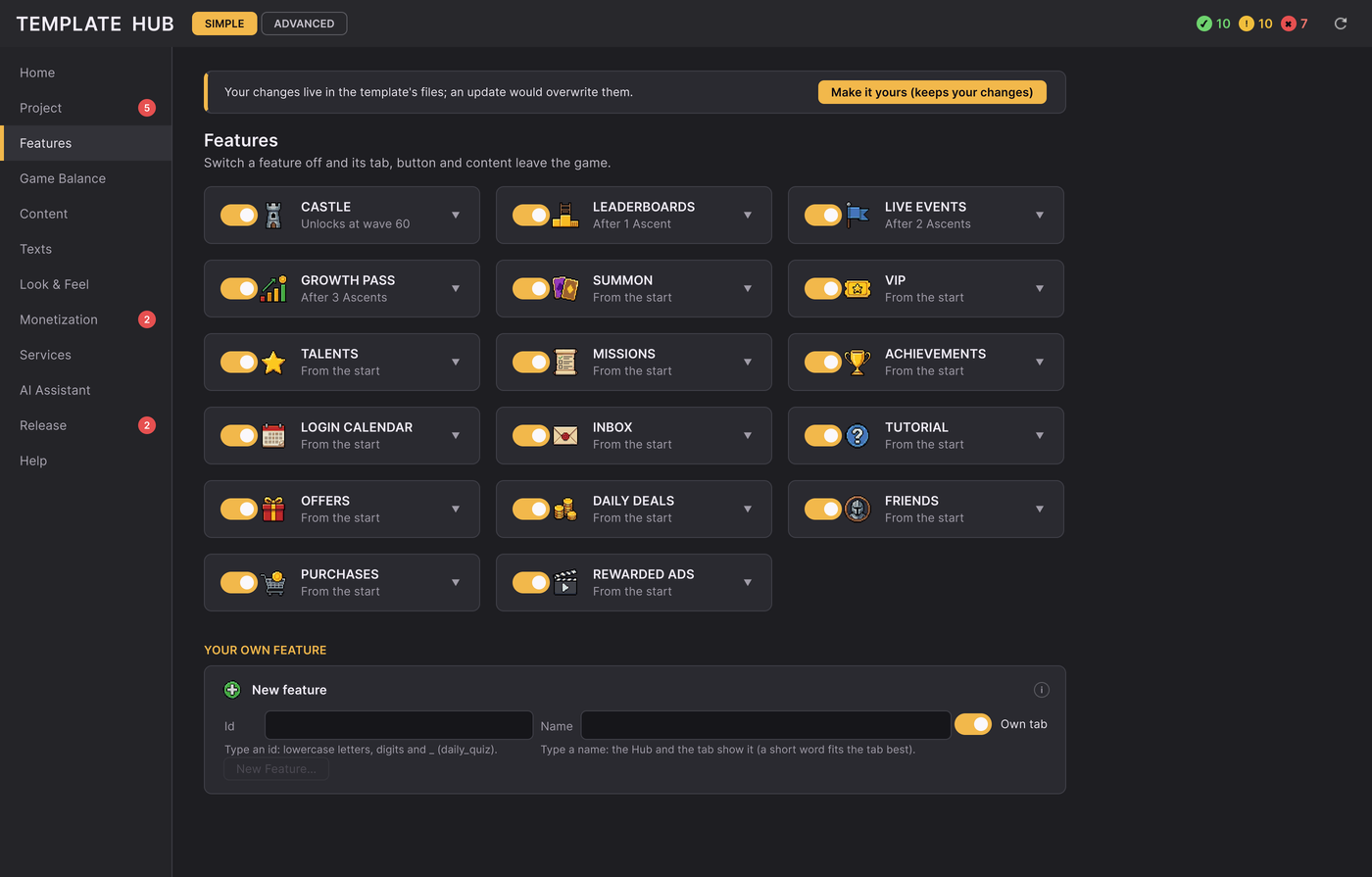Disable the Leaderboards toggle switch
Image resolution: width=1372 pixels, height=877 pixels.
pos(530,215)
